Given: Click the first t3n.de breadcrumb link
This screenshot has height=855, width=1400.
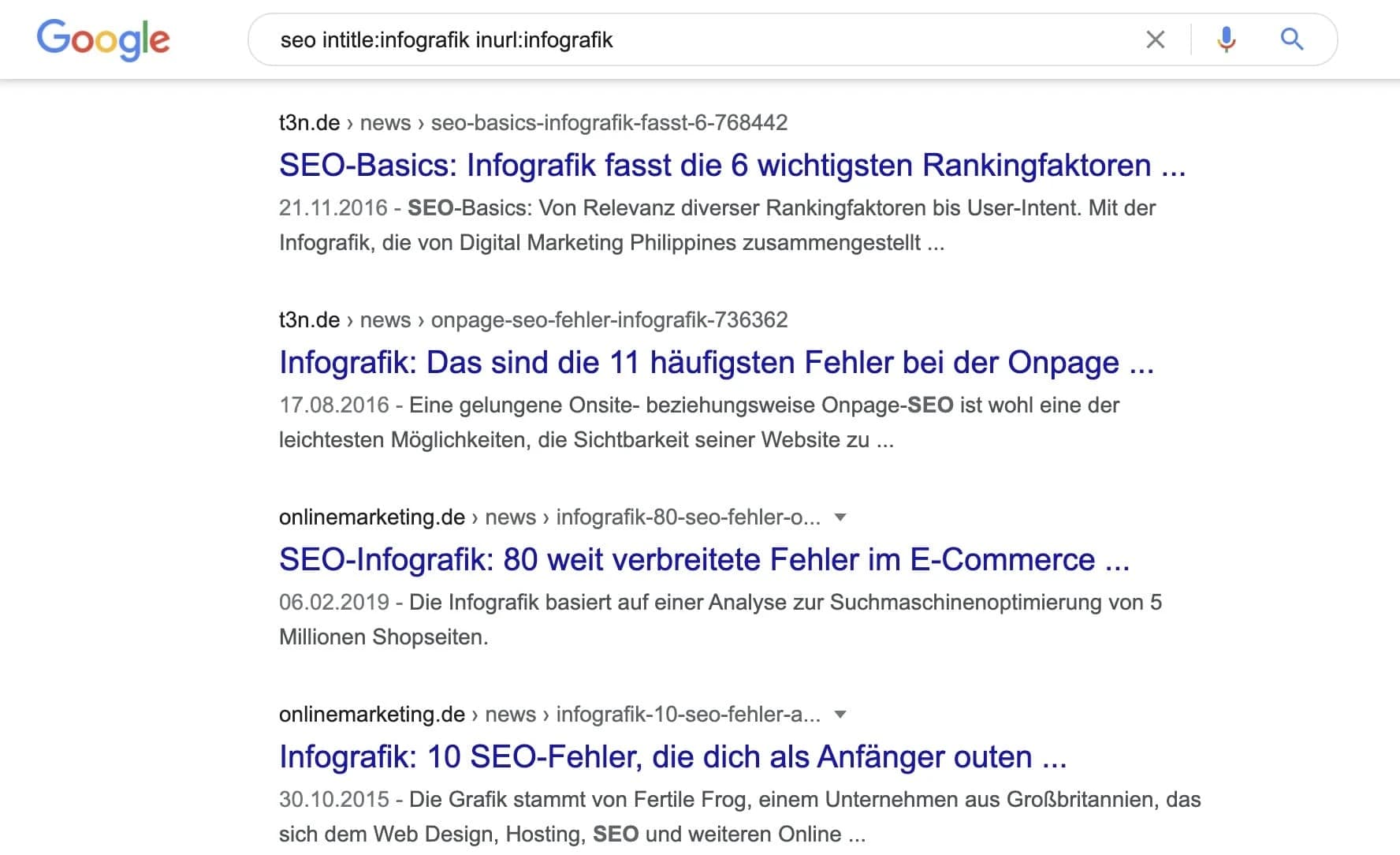Looking at the screenshot, I should click(x=308, y=122).
